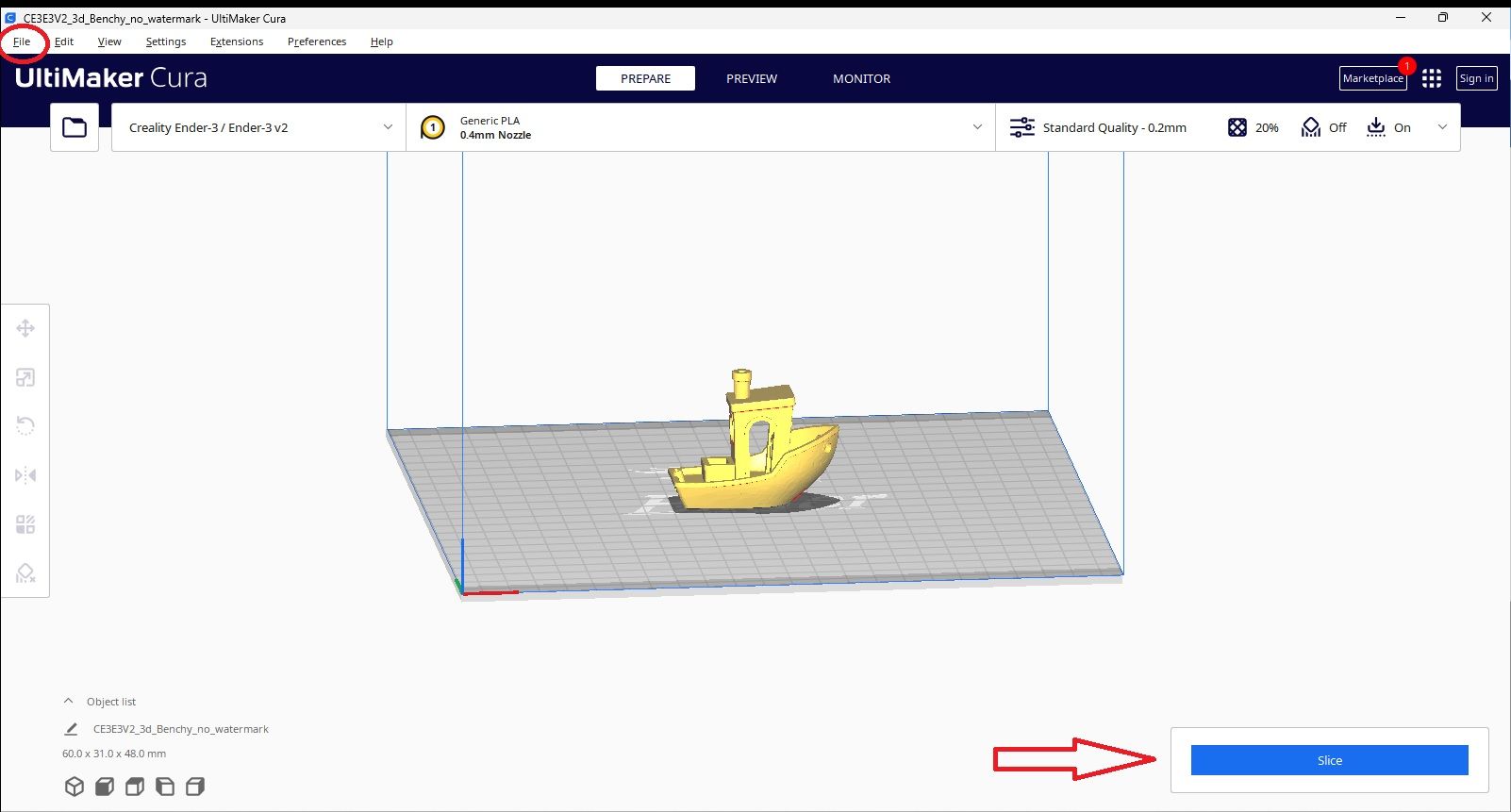Open the Marketplace
The image size is (1511, 812).
click(x=1372, y=78)
